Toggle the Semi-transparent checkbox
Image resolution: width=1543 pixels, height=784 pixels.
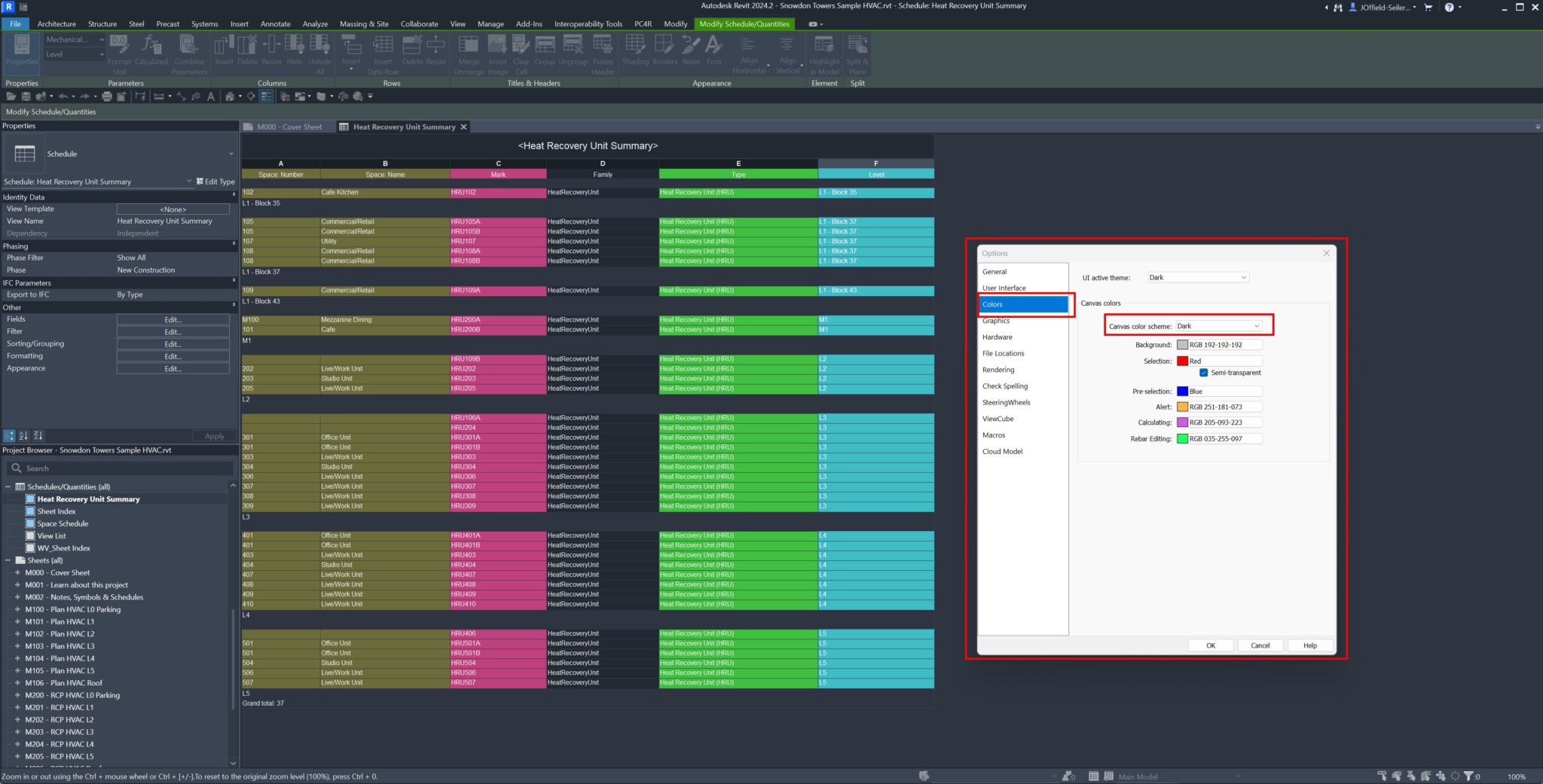click(1203, 373)
